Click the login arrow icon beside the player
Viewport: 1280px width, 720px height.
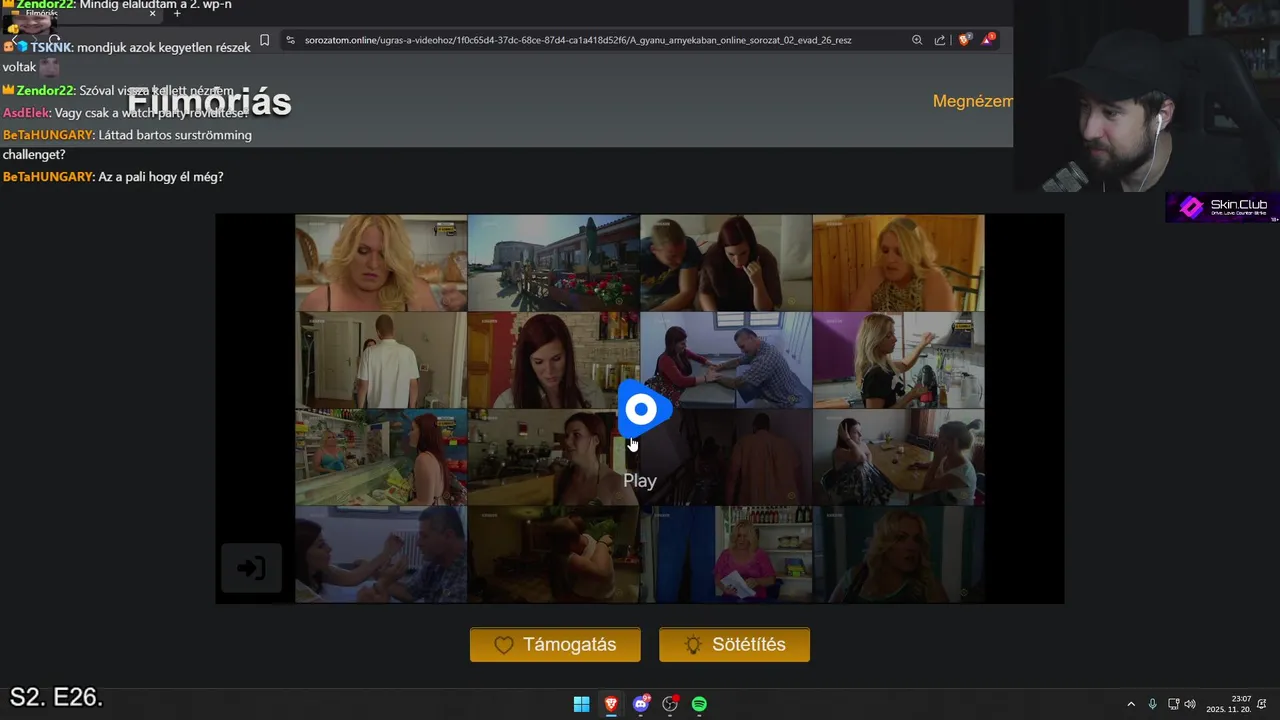[251, 569]
